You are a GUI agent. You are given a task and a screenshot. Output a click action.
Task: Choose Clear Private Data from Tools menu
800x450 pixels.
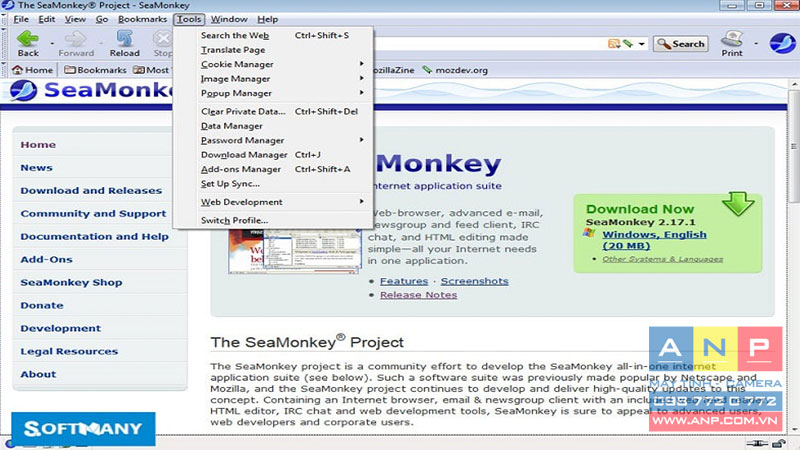pos(274,111)
